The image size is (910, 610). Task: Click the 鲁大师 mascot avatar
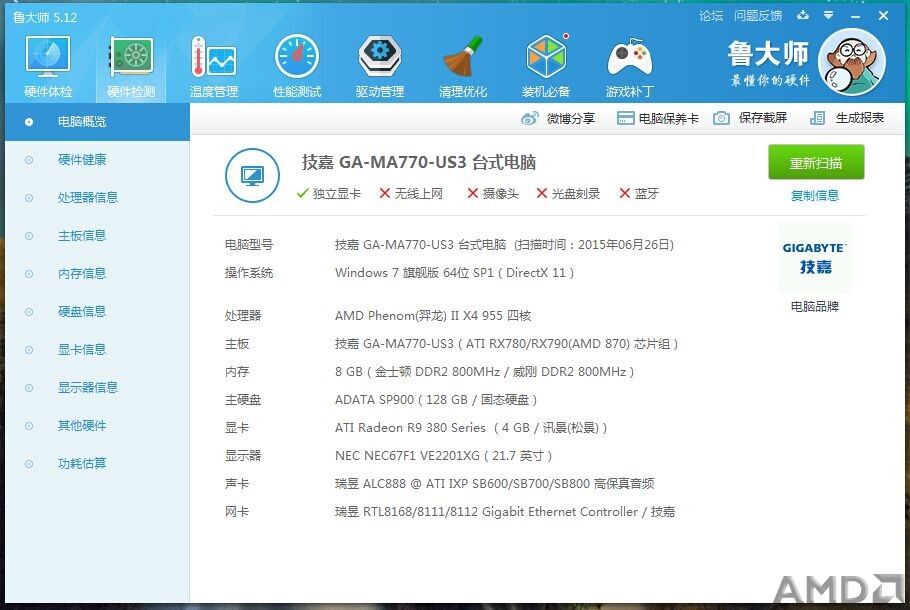pyautogui.click(x=852, y=62)
